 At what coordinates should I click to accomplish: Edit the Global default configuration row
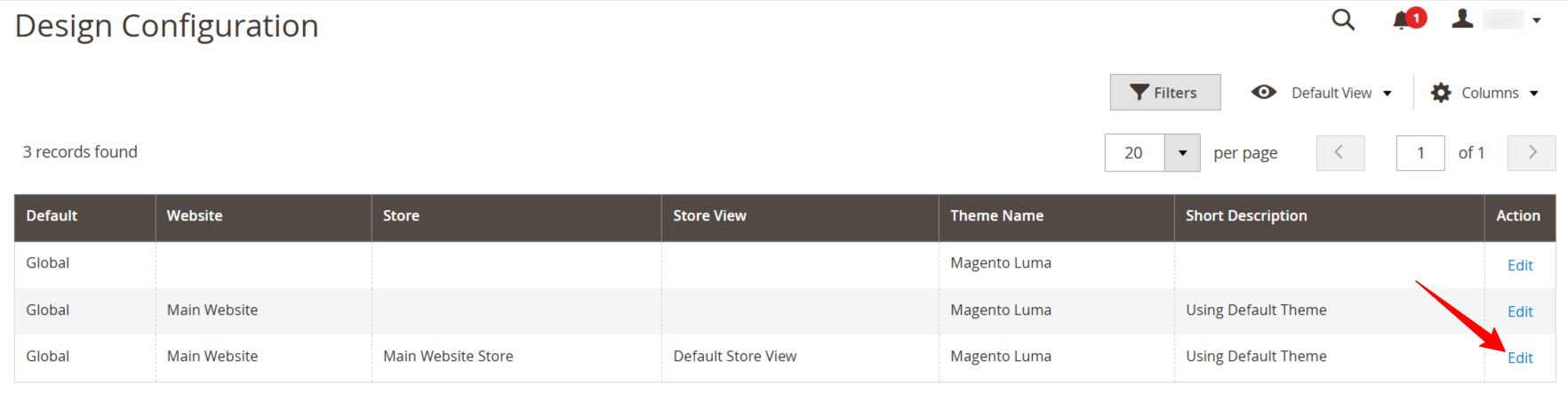point(1520,265)
